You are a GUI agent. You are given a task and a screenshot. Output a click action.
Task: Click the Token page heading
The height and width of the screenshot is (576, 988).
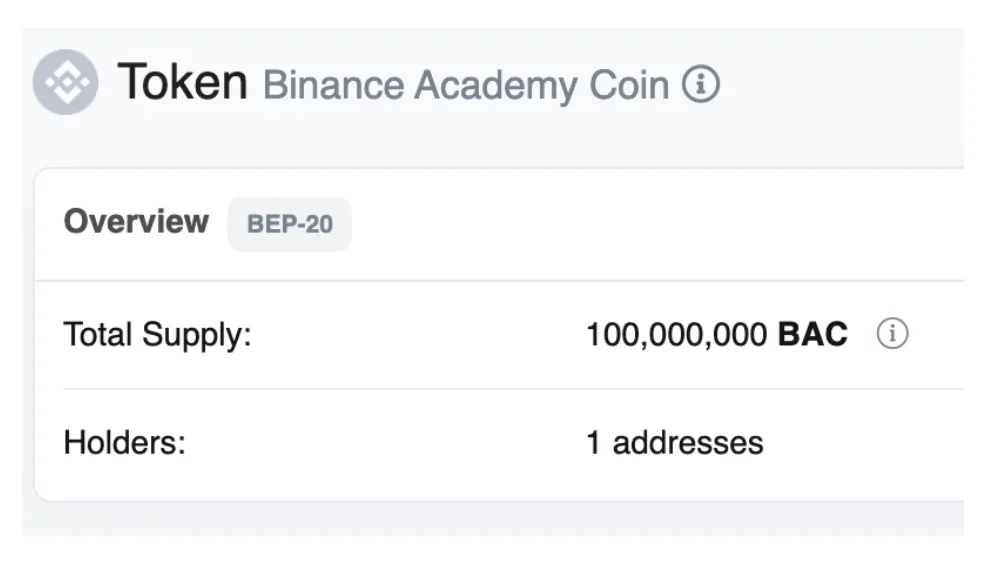183,82
